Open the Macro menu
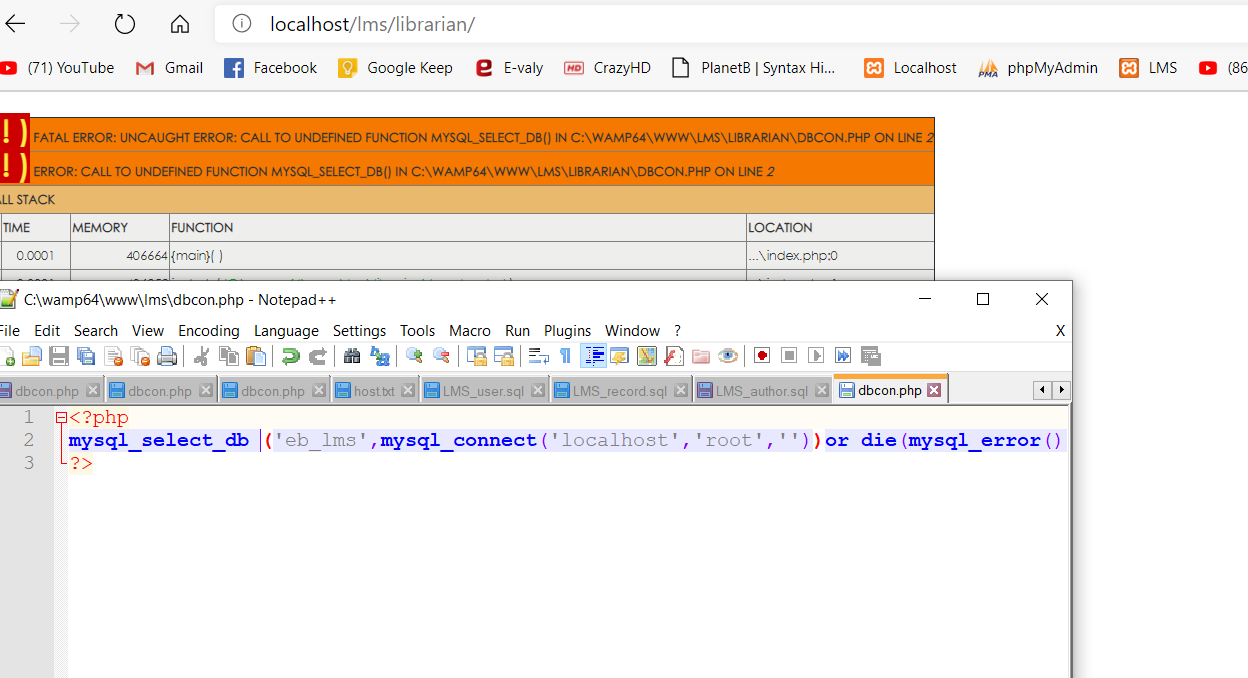 (469, 331)
